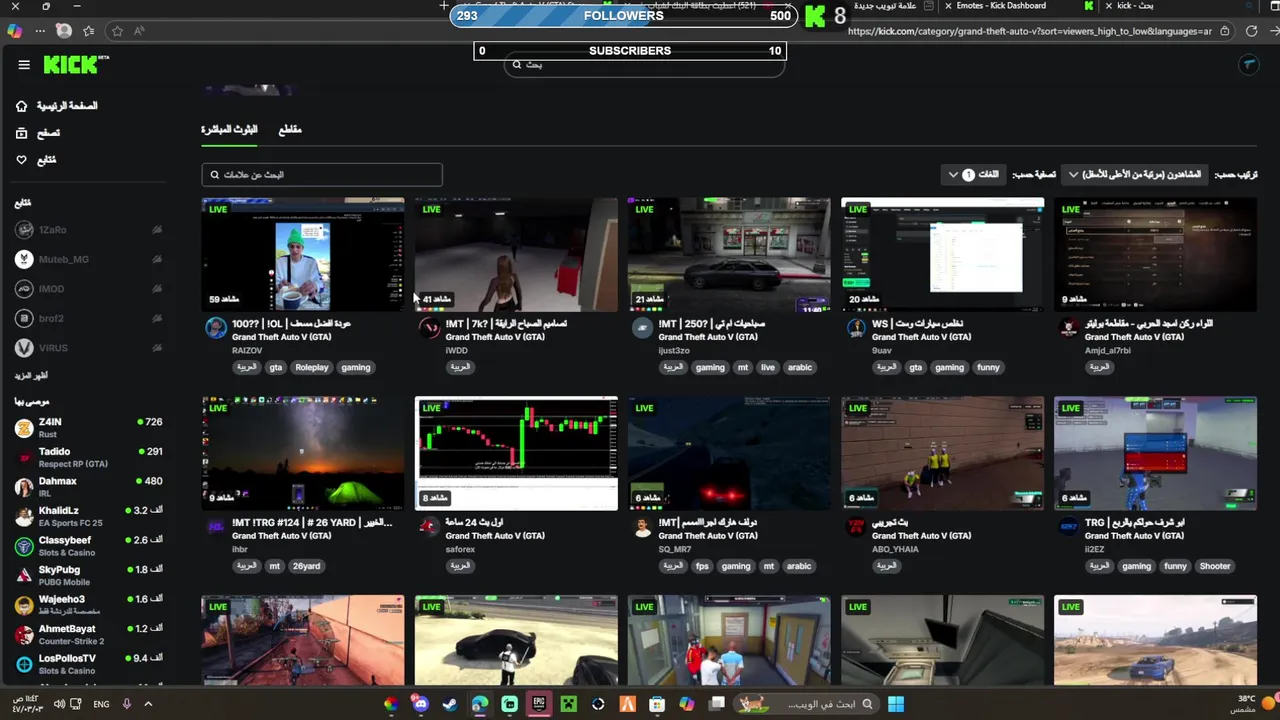
Task: Click the fps tag under SQ_MR7 stream
Action: 702,567
